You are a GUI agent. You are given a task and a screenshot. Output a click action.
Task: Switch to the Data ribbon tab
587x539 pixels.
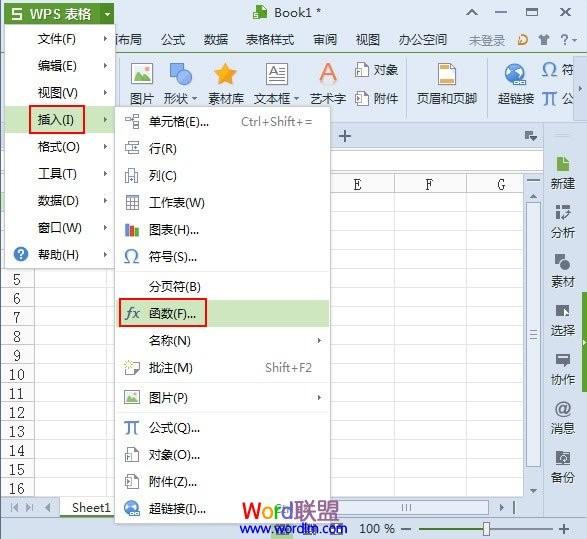click(216, 39)
